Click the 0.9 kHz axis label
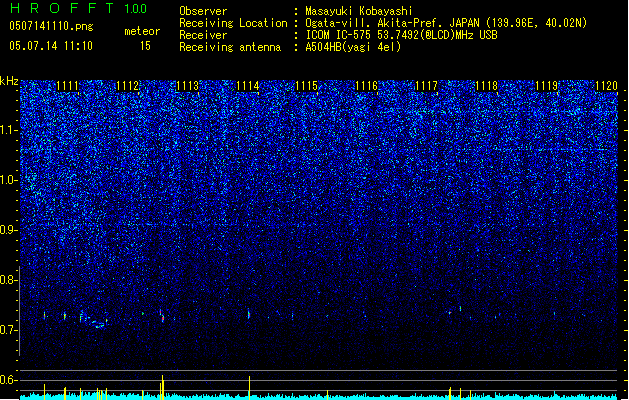 click(8, 230)
